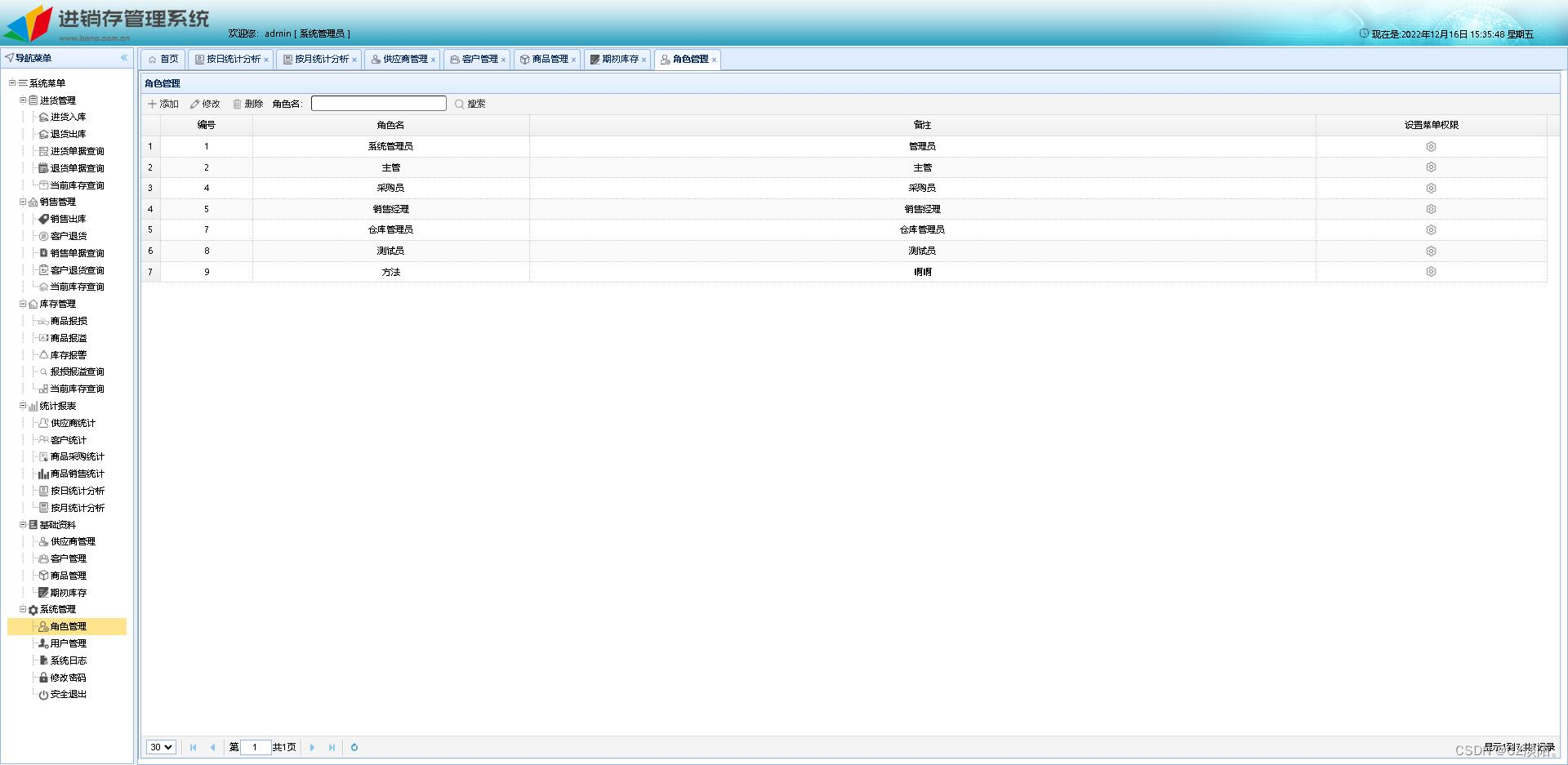Open 商品报损 in the sidebar
The height and width of the screenshot is (765, 1568).
68,321
